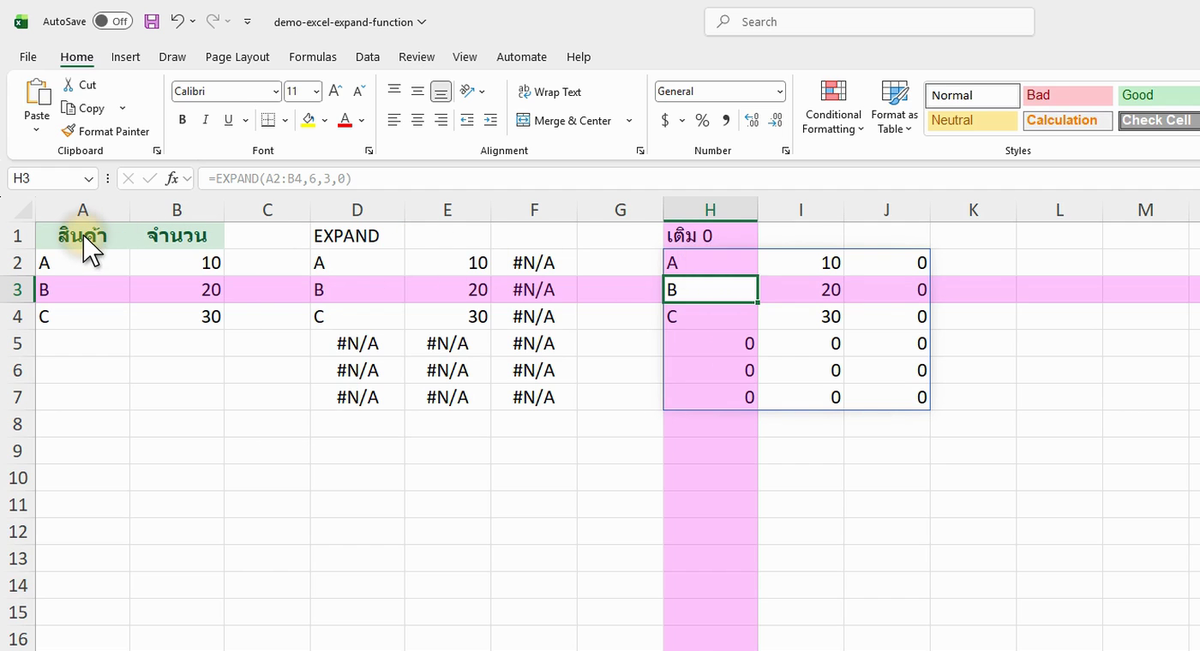1200x651 pixels.
Task: Select row 5 header
Action: [18, 343]
